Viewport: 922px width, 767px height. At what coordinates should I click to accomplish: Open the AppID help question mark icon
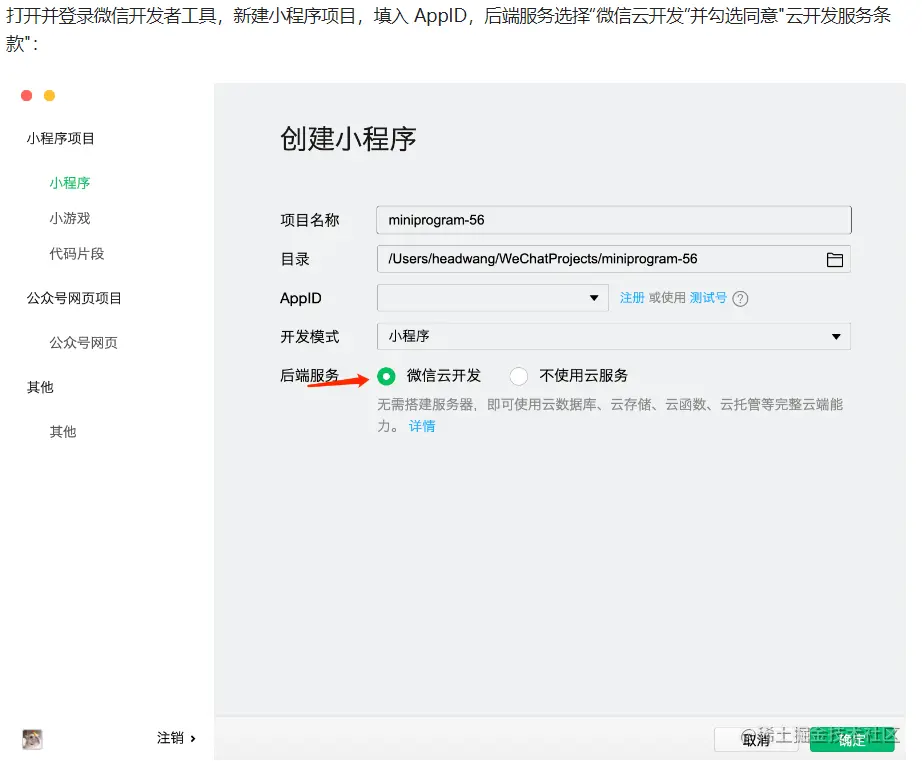click(x=740, y=299)
